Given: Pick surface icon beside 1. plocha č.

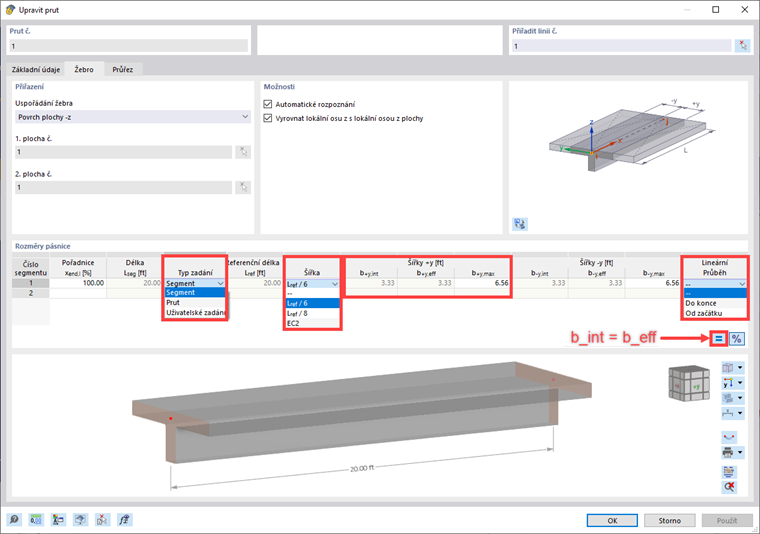Looking at the screenshot, I should [243, 152].
